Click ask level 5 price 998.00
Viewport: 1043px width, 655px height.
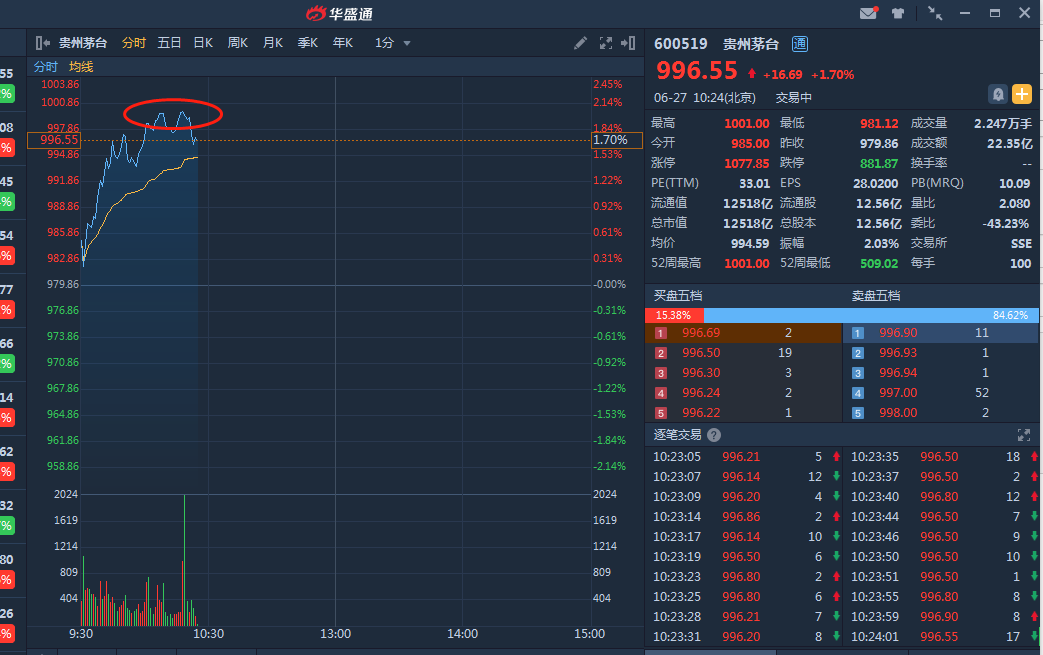tap(898, 412)
